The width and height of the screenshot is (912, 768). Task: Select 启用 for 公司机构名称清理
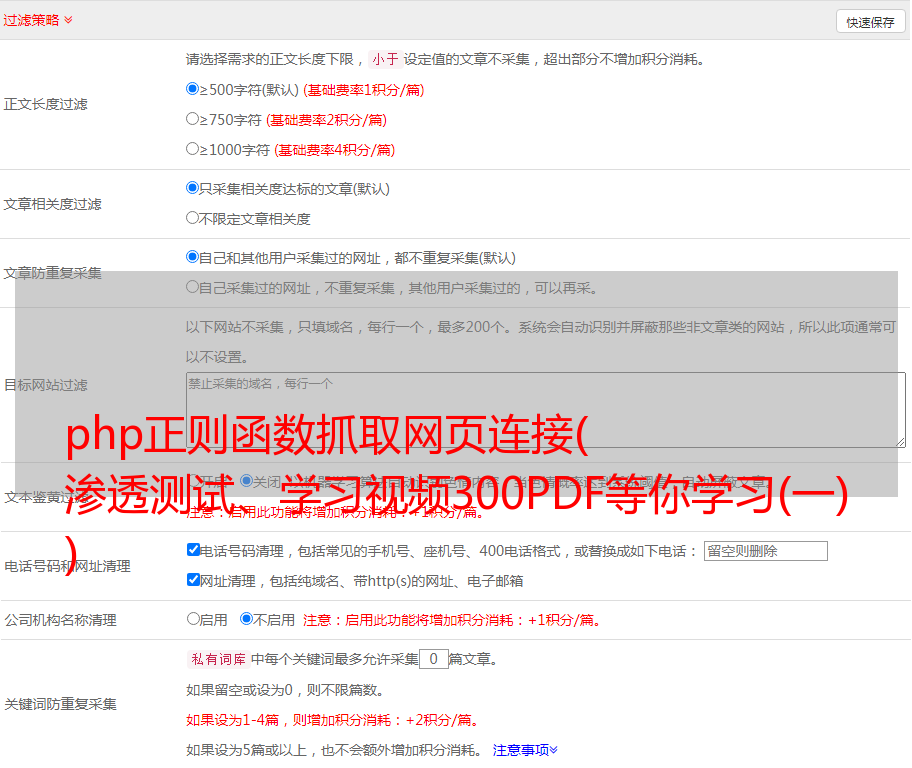click(193, 619)
